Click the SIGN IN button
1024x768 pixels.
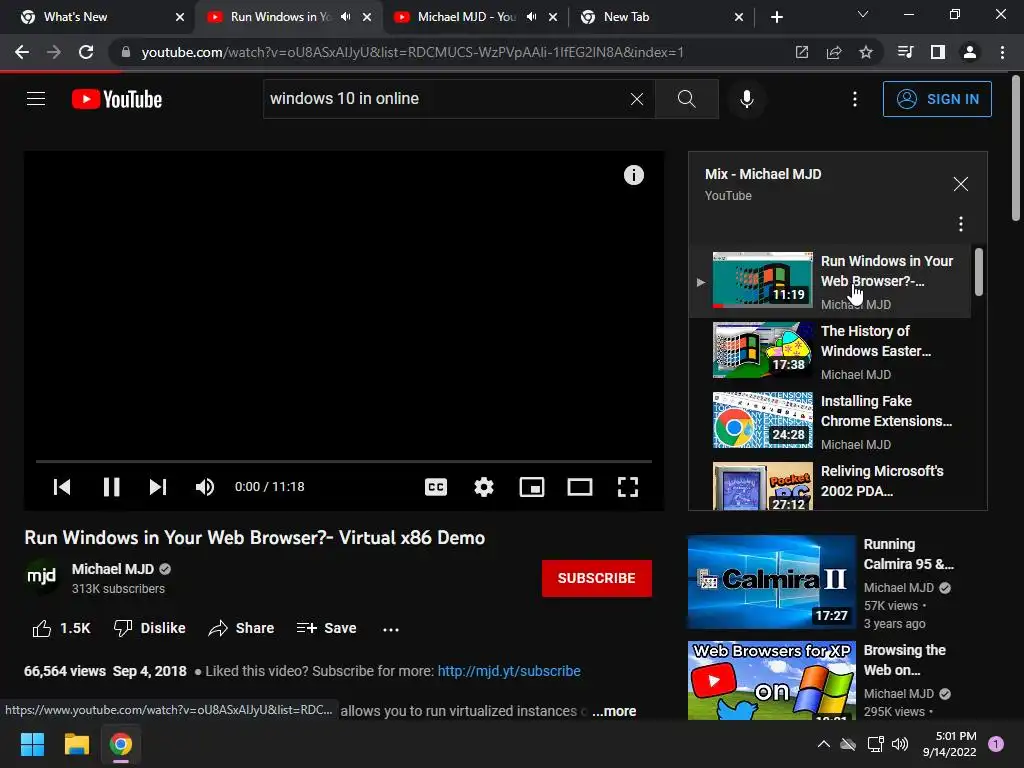click(937, 99)
